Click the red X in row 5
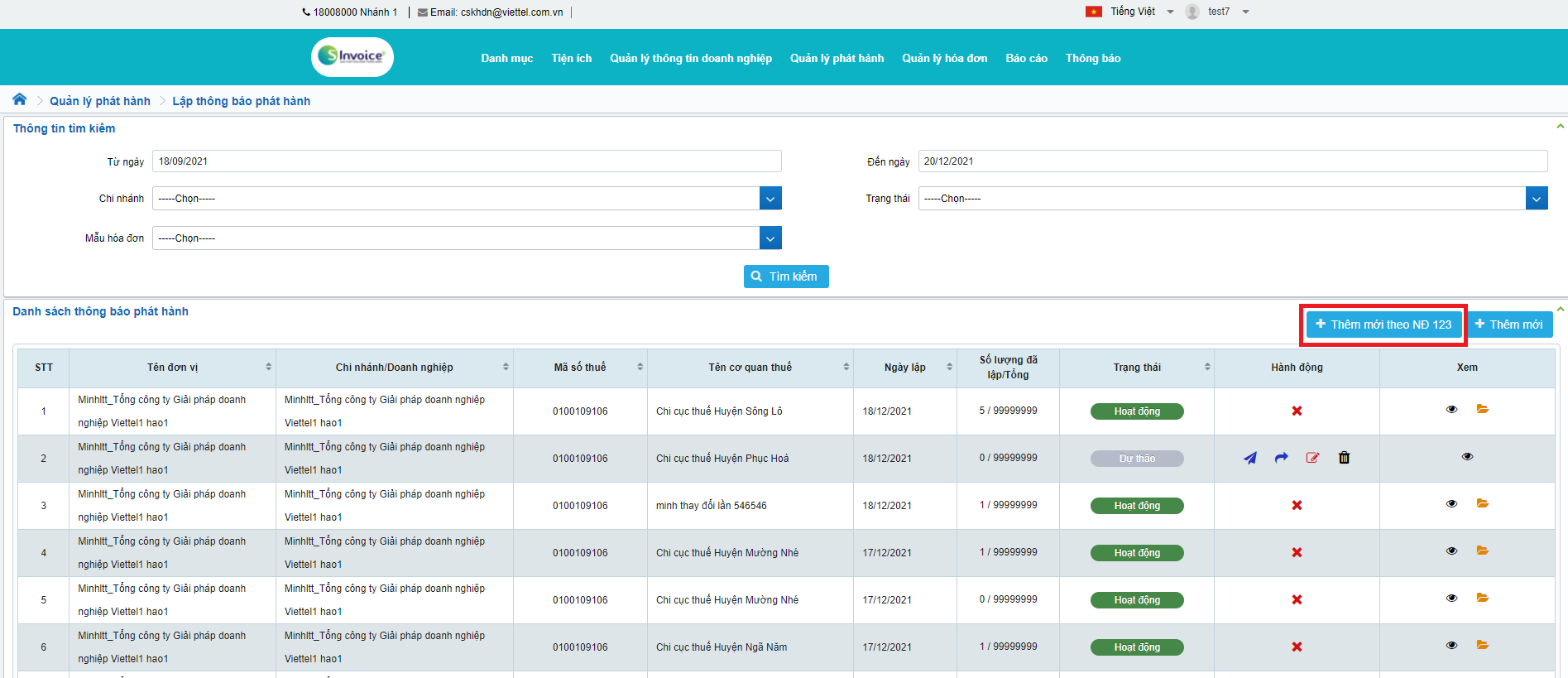Viewport: 1568px width, 678px height. tap(1297, 600)
